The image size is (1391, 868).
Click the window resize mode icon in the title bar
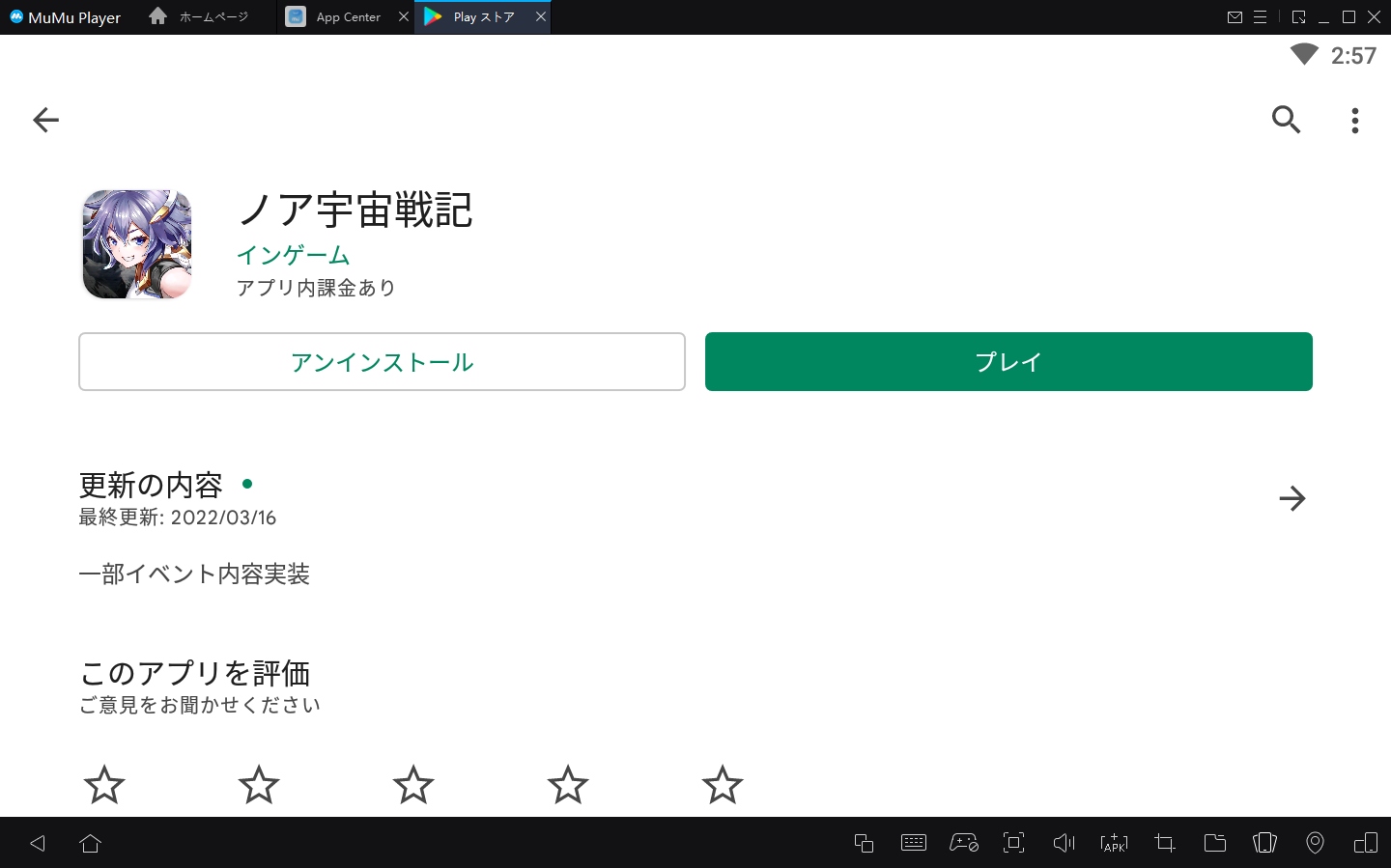tap(1298, 17)
